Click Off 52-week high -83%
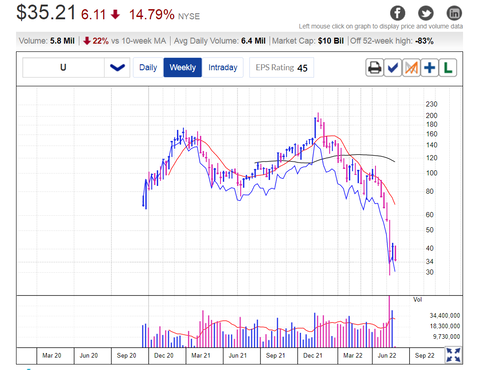Screen dimensions: 480x370 coord(392,41)
